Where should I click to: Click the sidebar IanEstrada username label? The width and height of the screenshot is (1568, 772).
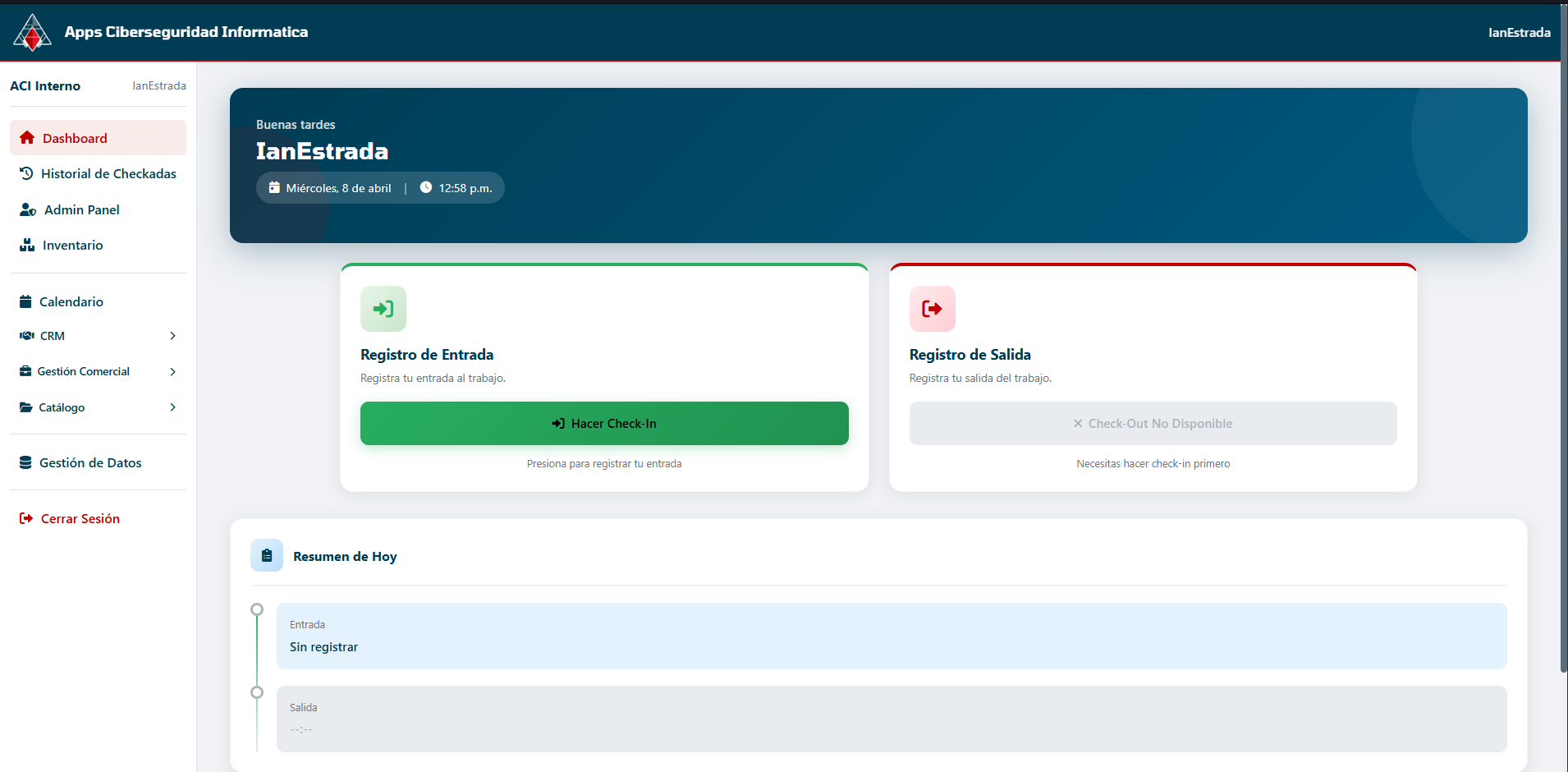pyautogui.click(x=159, y=86)
